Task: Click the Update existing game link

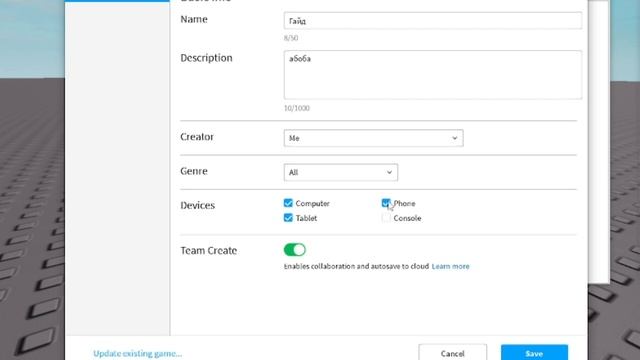Action: click(x=138, y=353)
